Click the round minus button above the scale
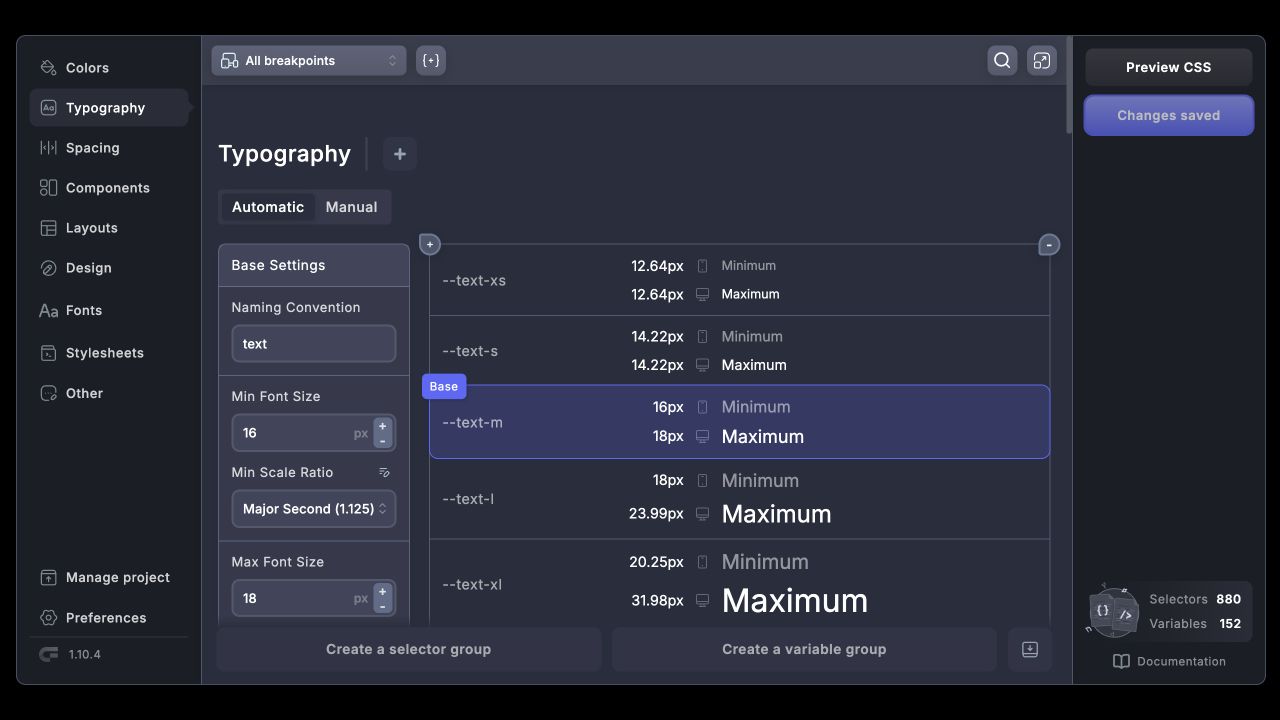Image resolution: width=1280 pixels, height=720 pixels. 1049,245
